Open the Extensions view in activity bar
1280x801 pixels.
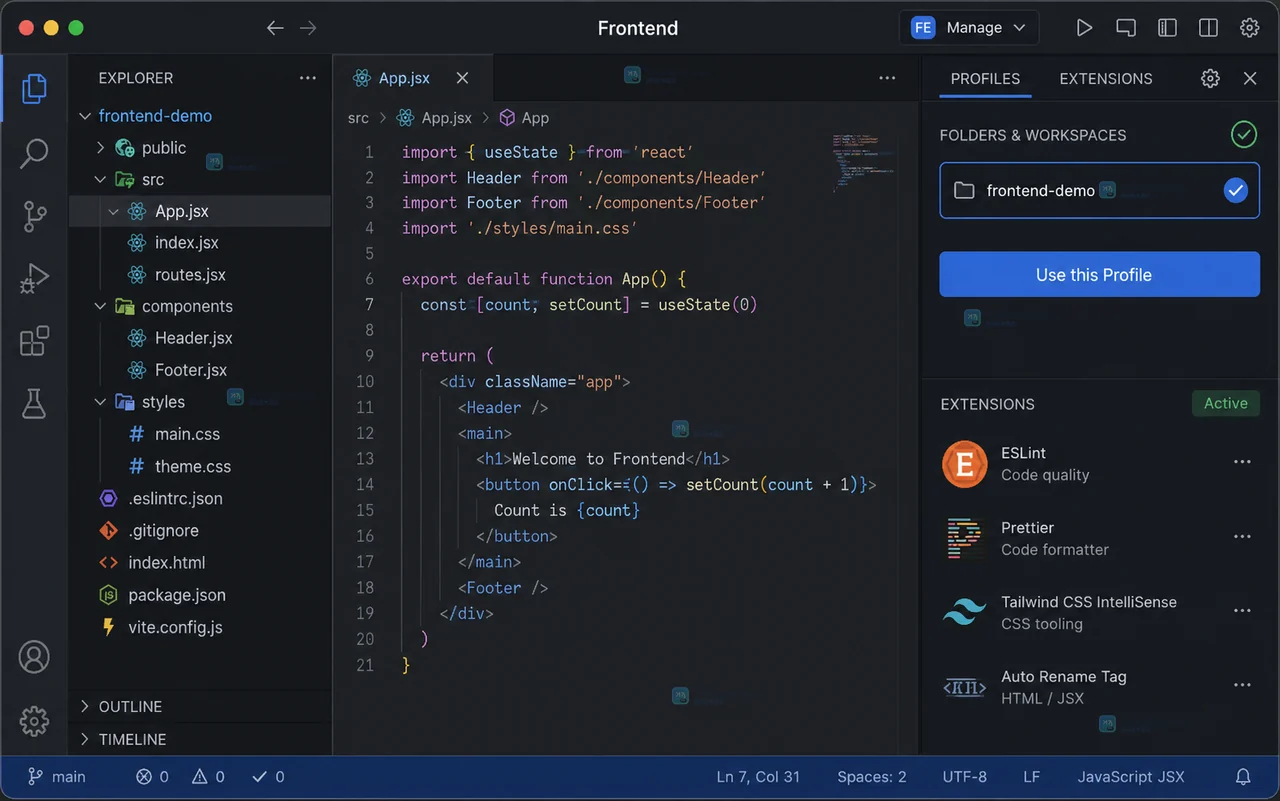point(34,341)
